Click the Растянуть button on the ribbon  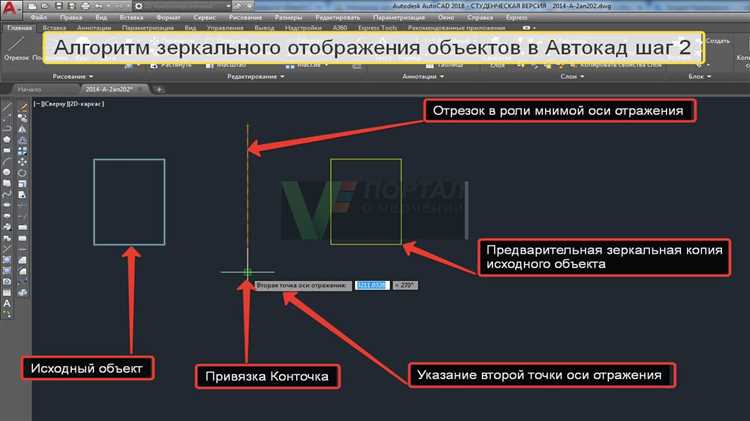[171, 65]
